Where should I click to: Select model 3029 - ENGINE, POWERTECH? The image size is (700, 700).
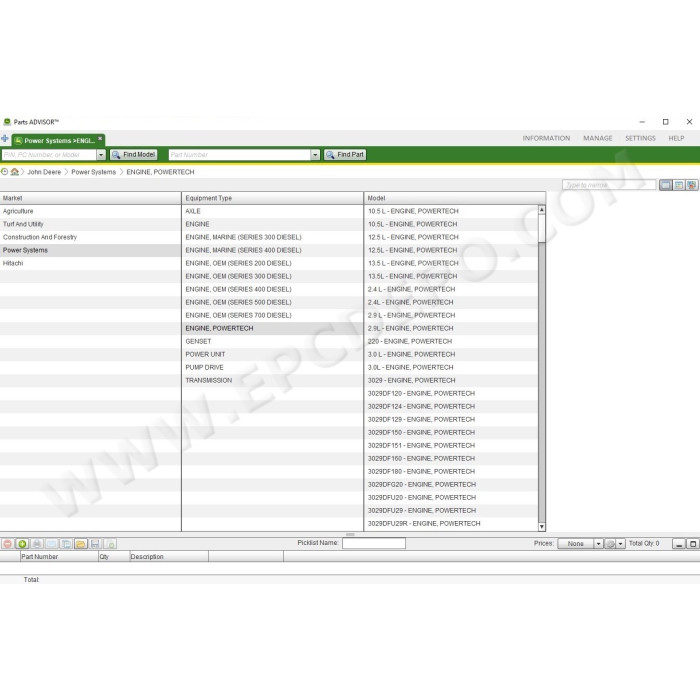451,380
